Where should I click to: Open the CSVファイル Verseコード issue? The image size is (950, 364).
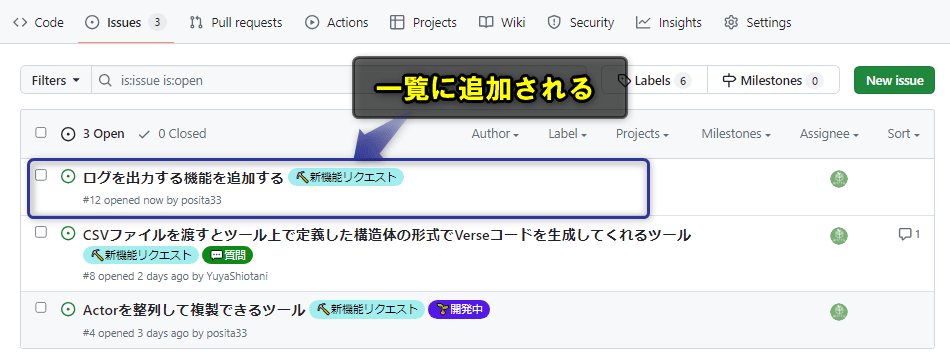coord(387,235)
